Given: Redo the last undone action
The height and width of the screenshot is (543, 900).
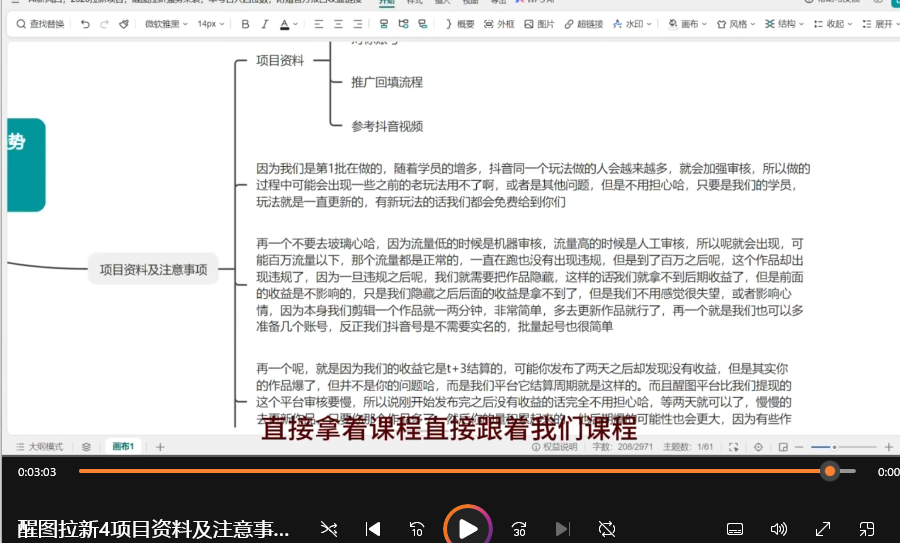Looking at the screenshot, I should [104, 24].
